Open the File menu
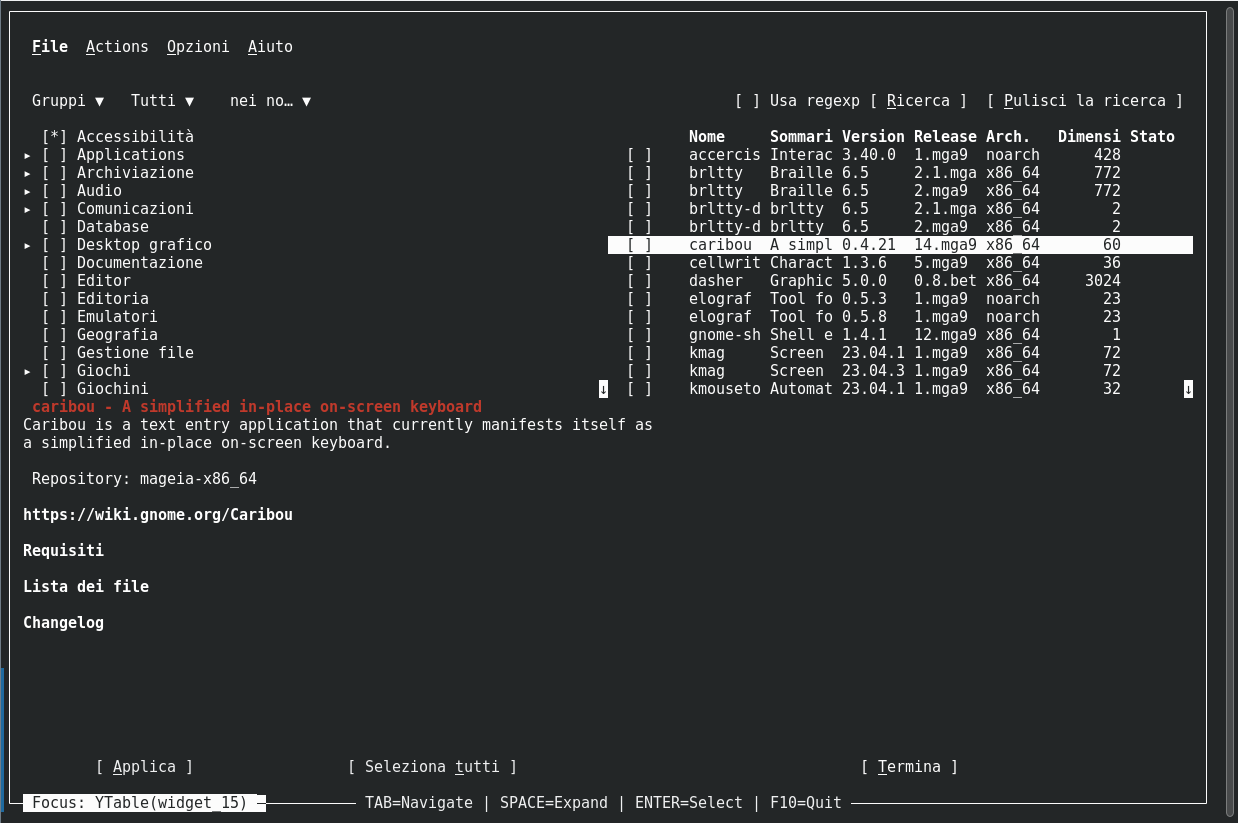The width and height of the screenshot is (1238, 823). (x=50, y=47)
